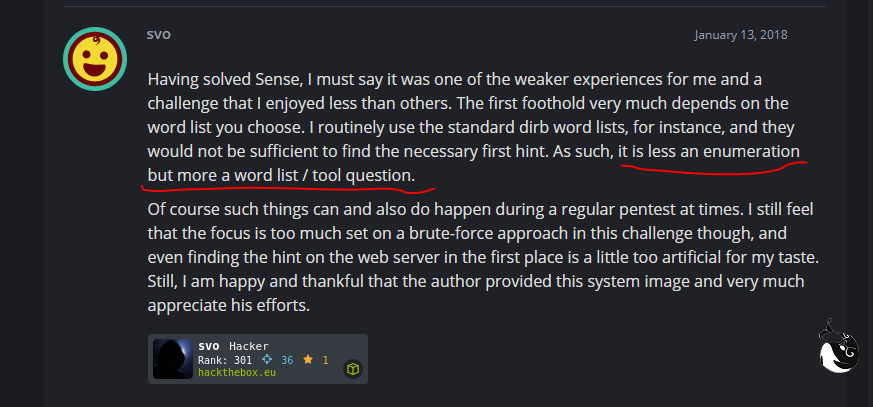The height and width of the screenshot is (407, 873).
Task: Click the hooded hacker image in badge
Action: pyautogui.click(x=173, y=359)
